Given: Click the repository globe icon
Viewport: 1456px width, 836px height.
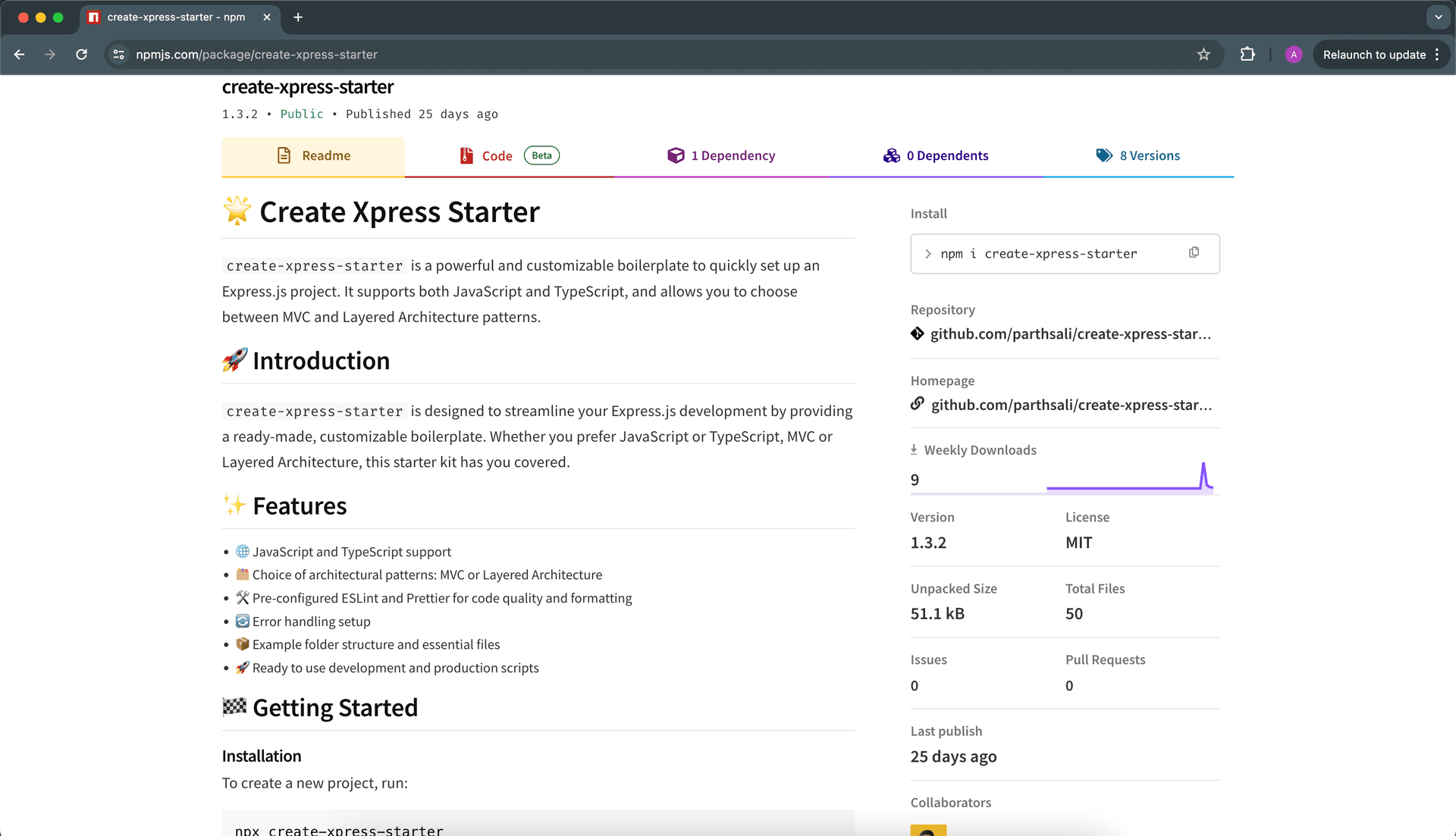Looking at the screenshot, I should point(917,333).
